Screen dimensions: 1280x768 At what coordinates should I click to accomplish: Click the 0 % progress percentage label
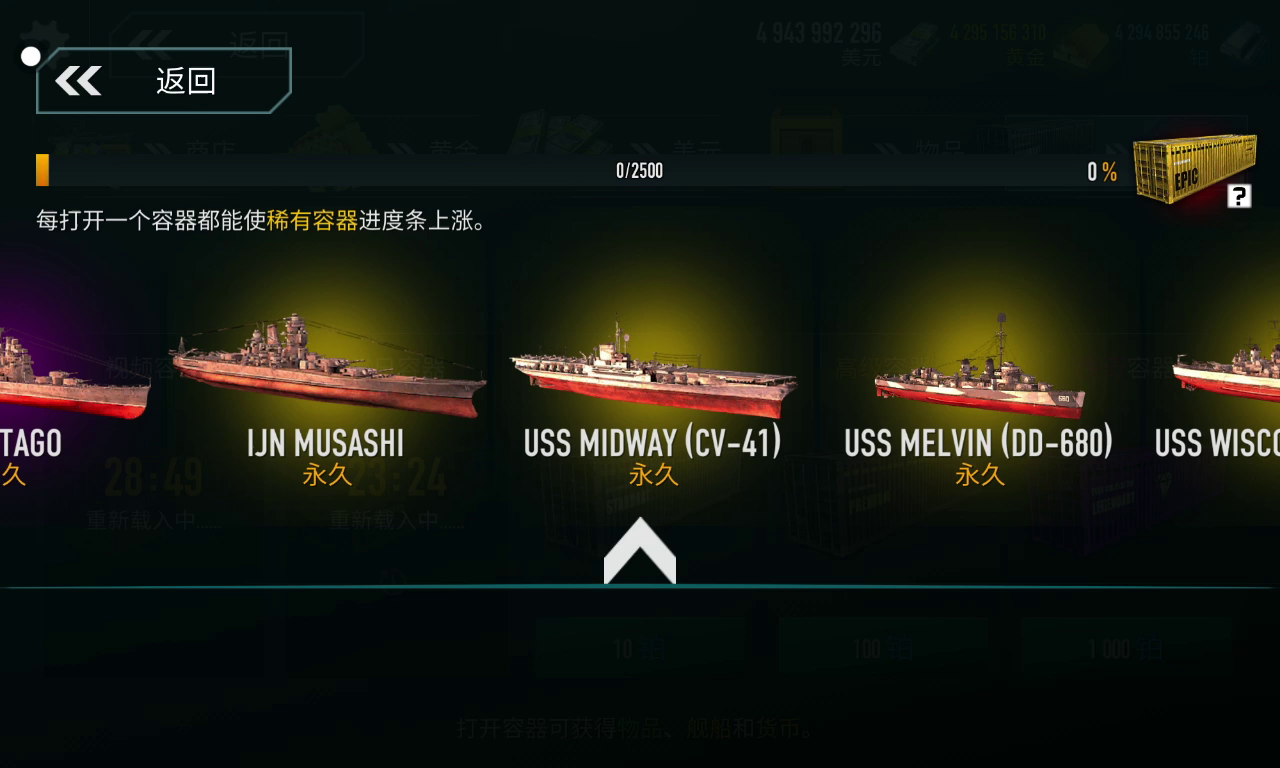(x=1102, y=172)
